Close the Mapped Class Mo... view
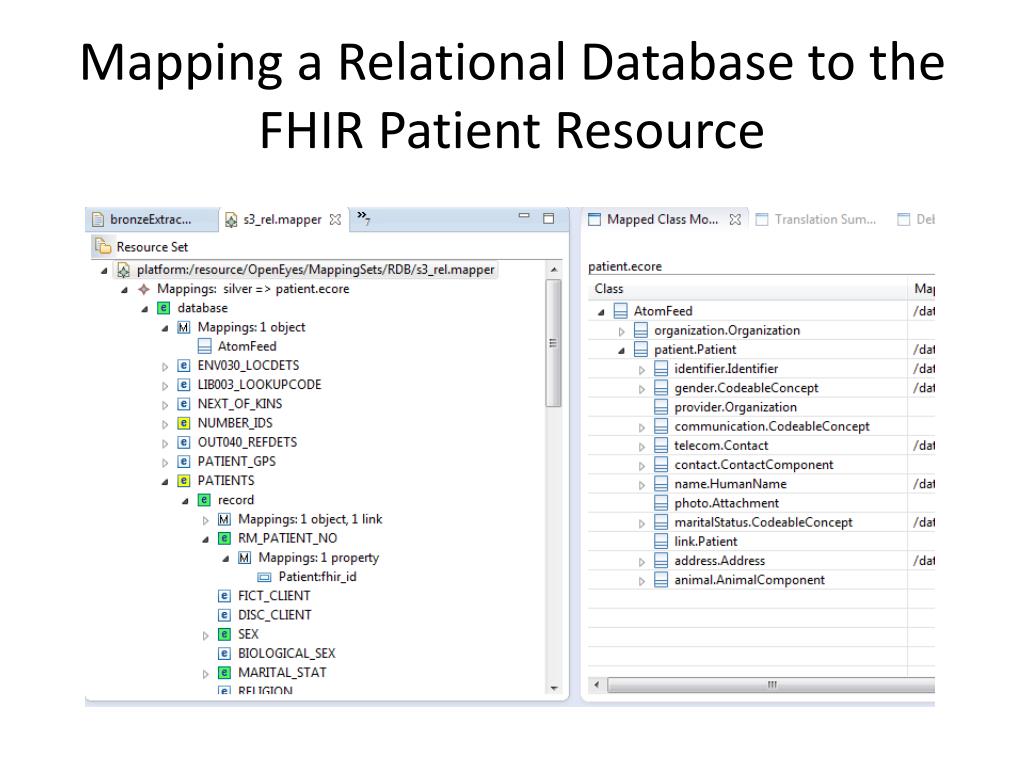 (x=735, y=219)
